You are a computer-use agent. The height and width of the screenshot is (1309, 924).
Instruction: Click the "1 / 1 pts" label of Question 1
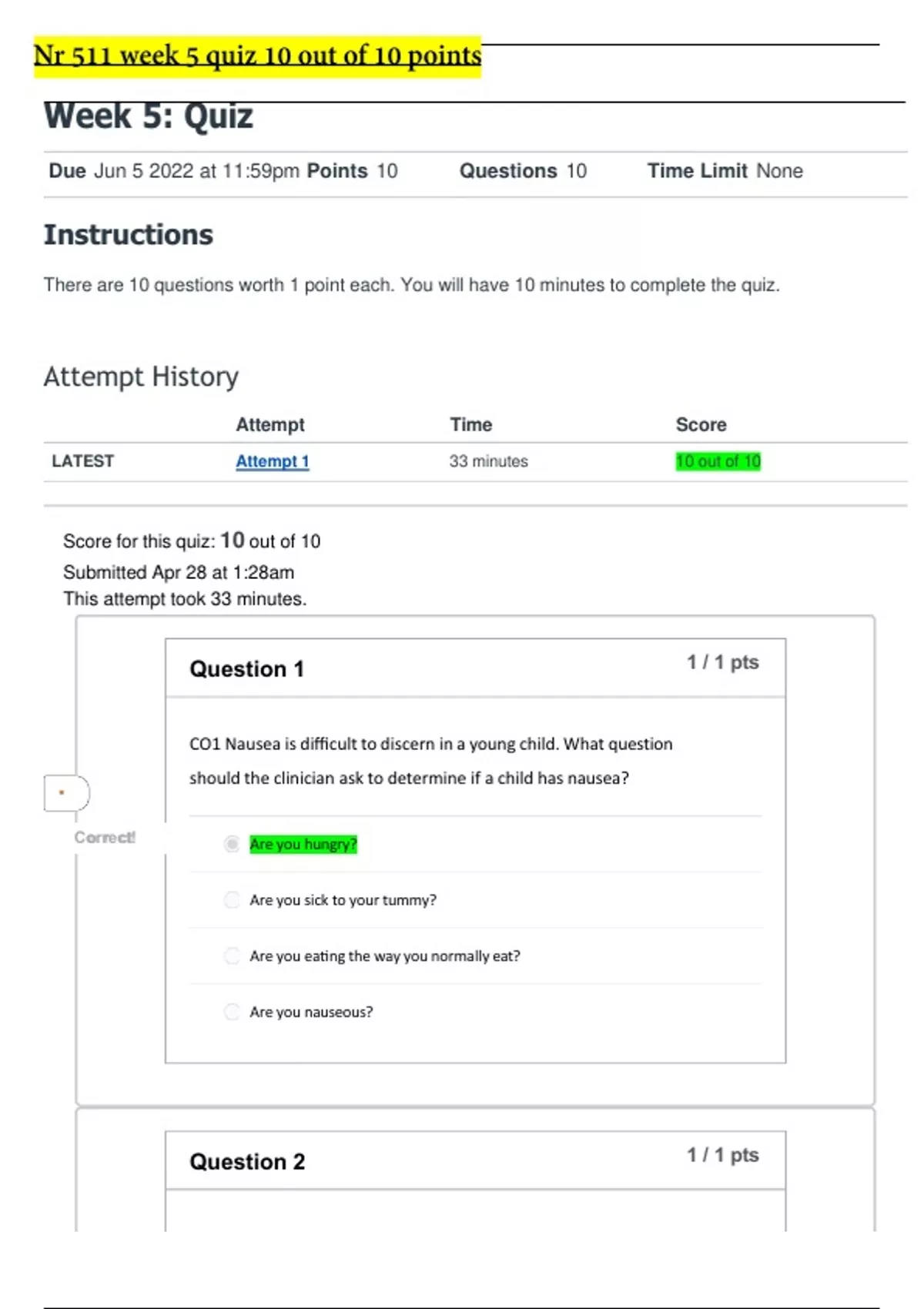click(x=722, y=662)
